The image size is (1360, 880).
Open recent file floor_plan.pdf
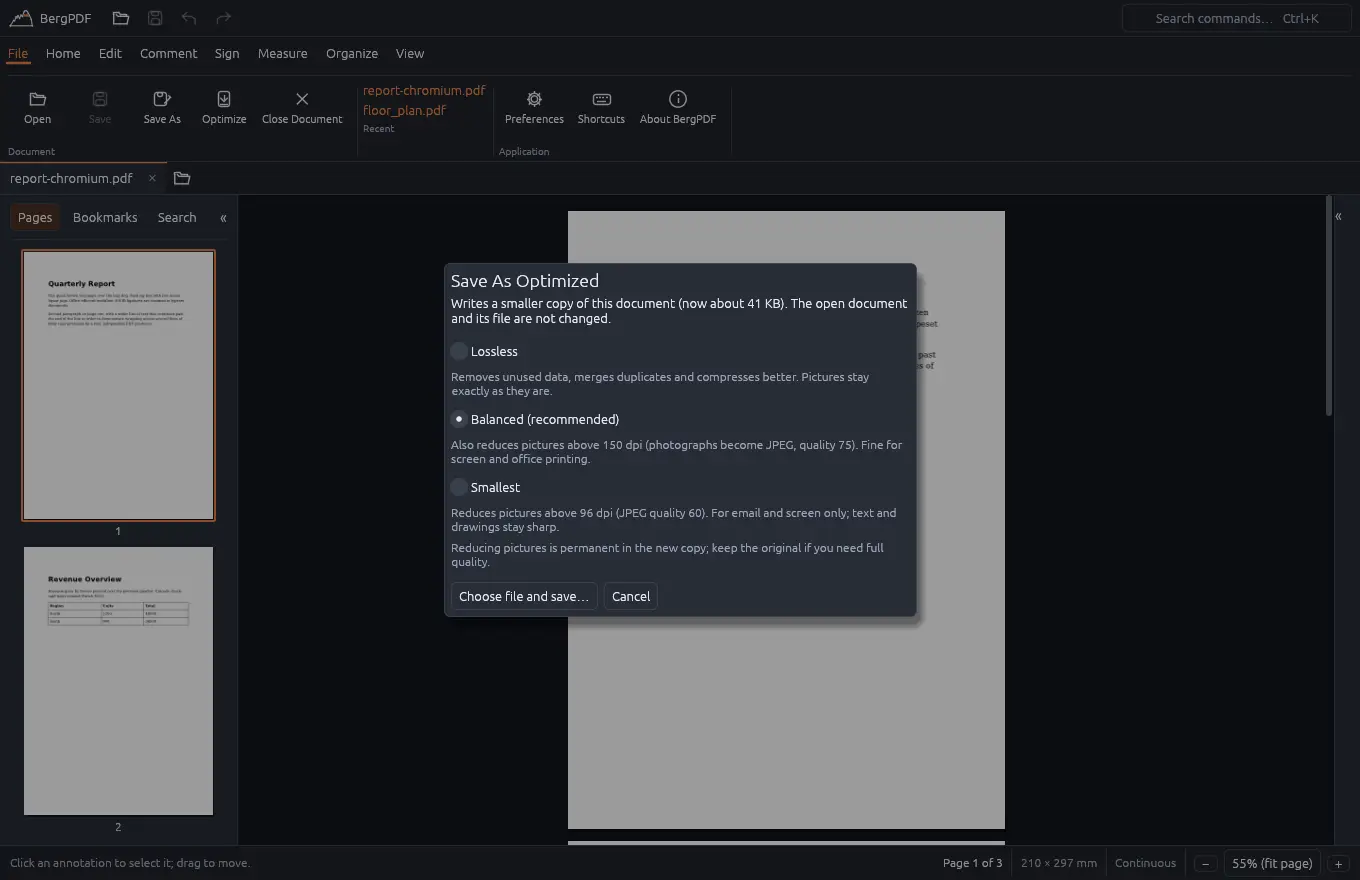pos(404,110)
